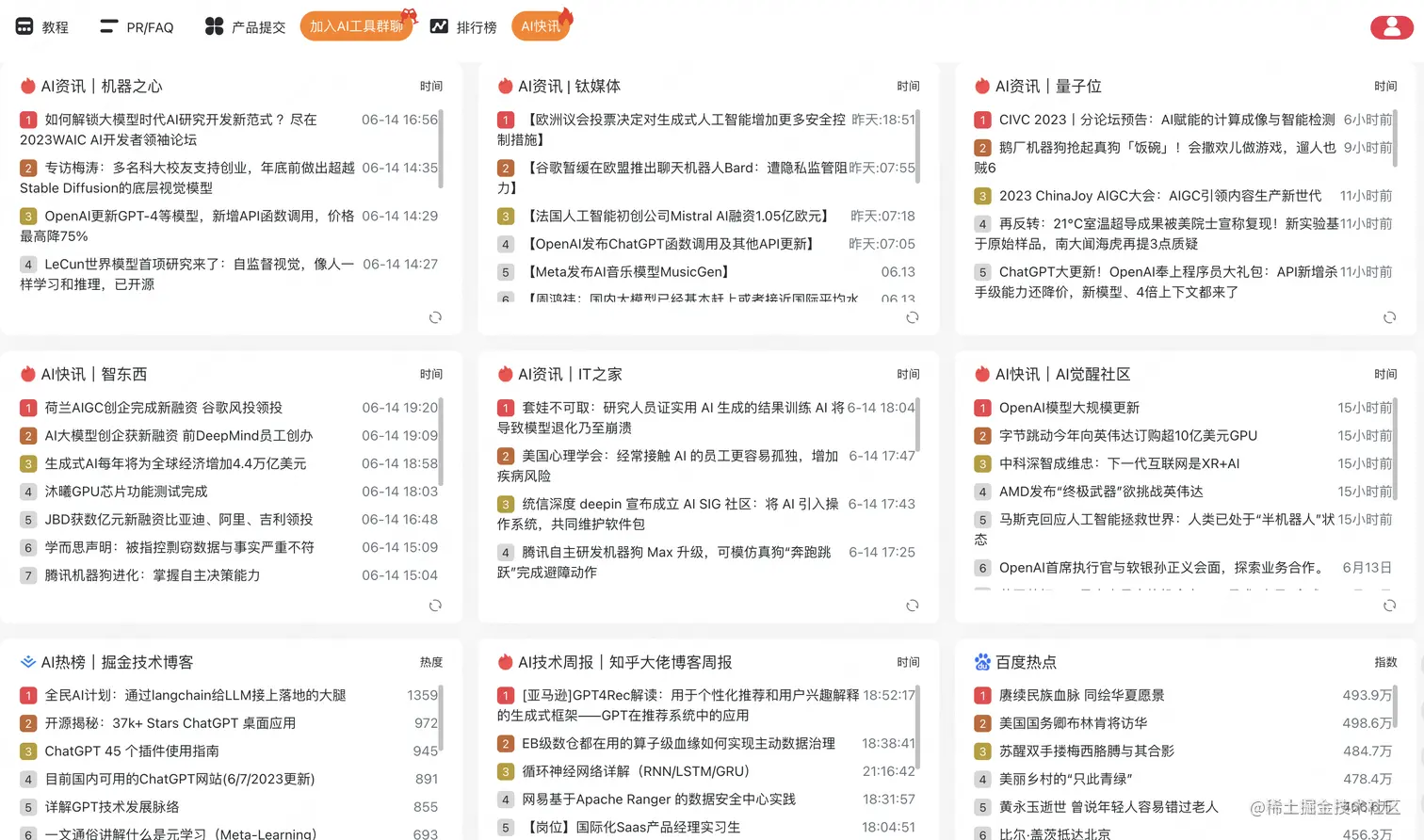Open 全民AI计划 langchain article
1424x840 pixels.
(x=195, y=696)
